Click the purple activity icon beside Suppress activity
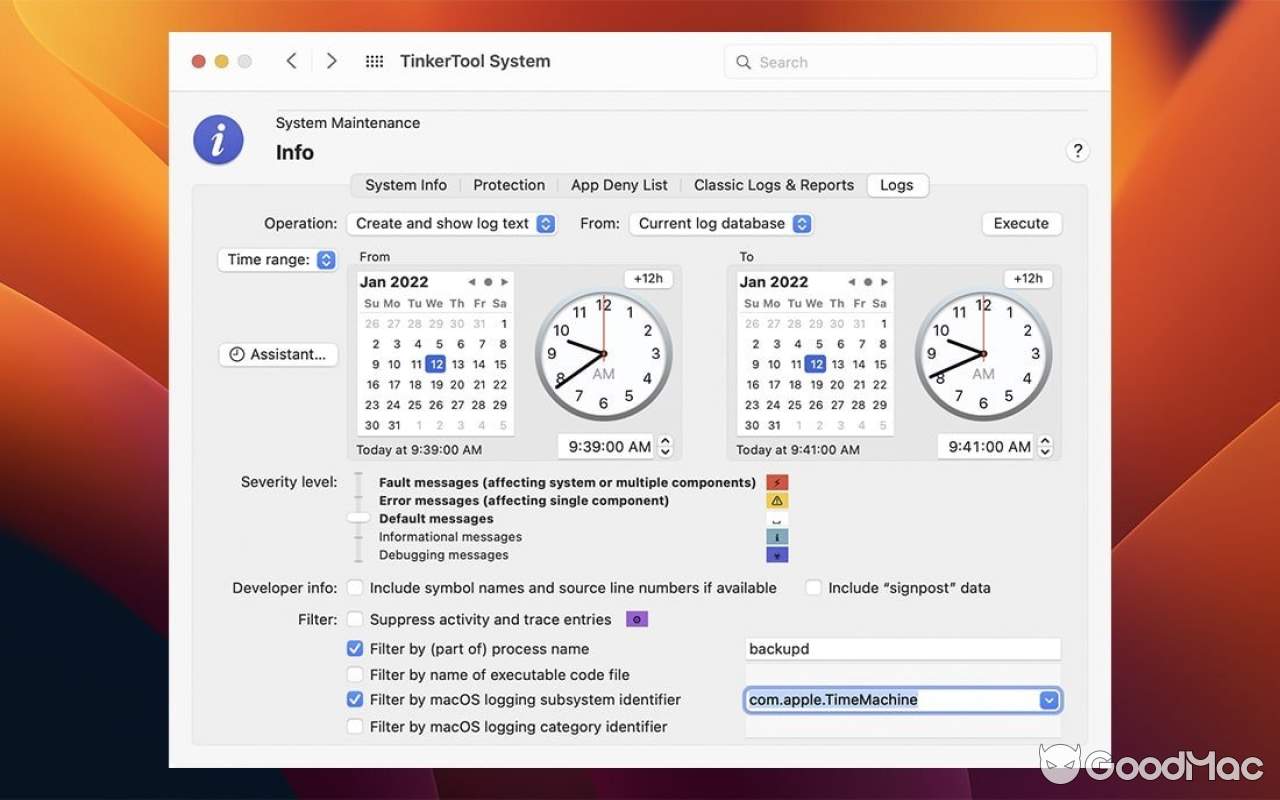The width and height of the screenshot is (1280, 800). (x=637, y=619)
